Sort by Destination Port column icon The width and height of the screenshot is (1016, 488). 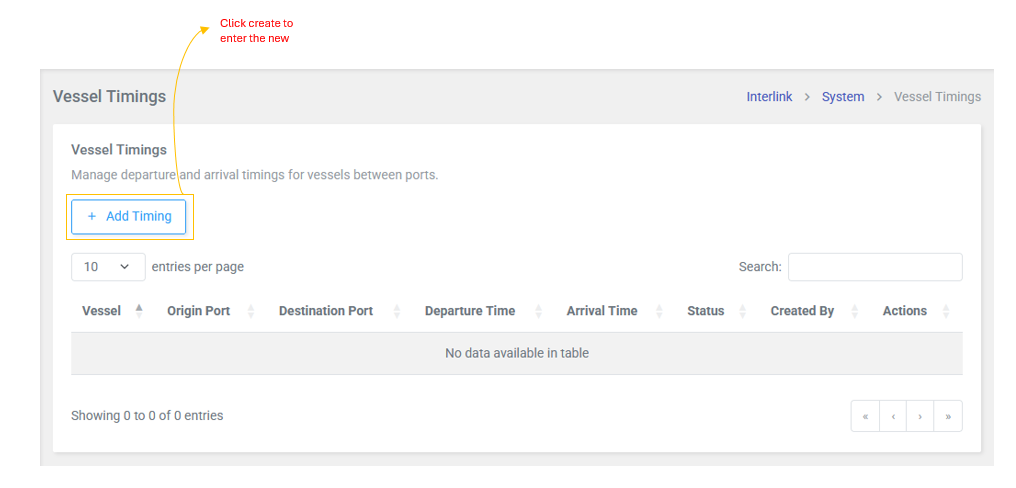tap(397, 311)
